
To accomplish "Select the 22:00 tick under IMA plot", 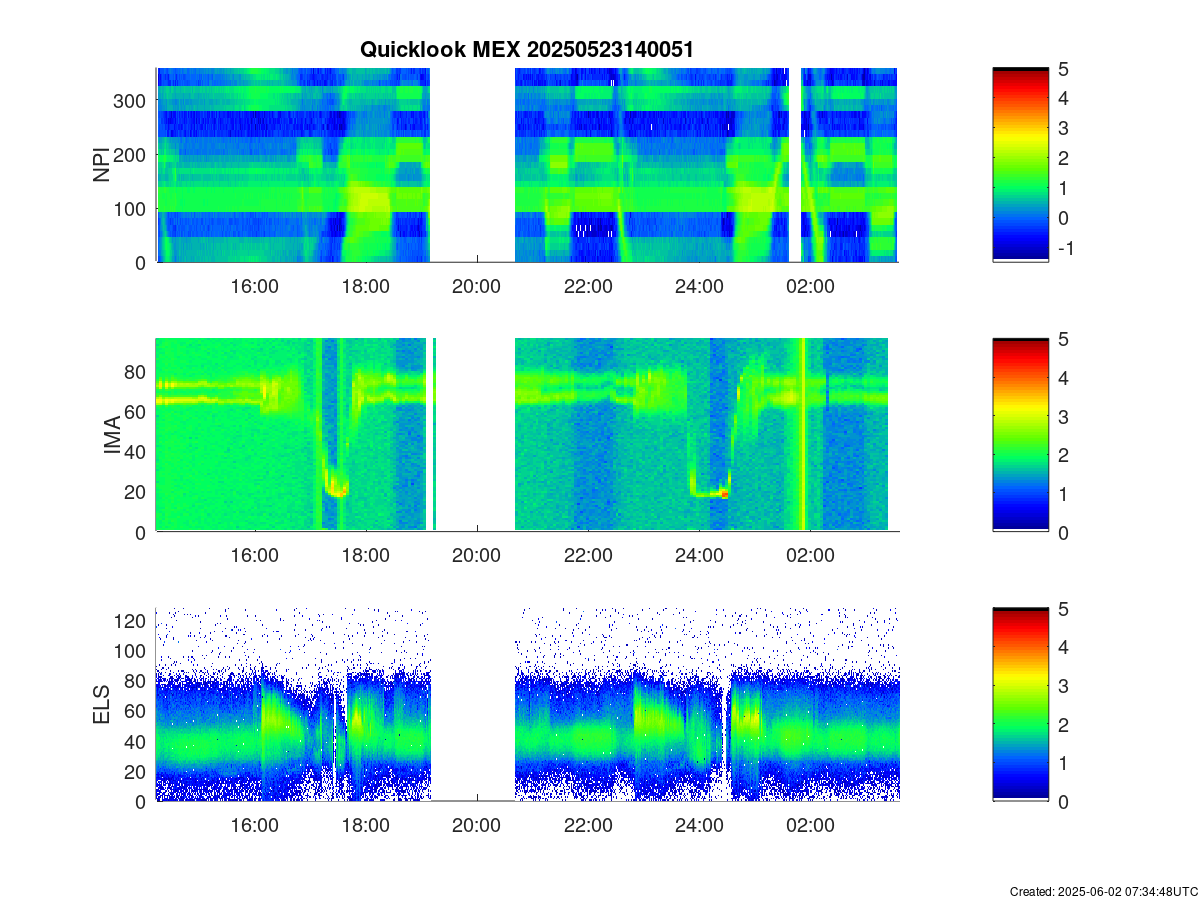I will (588, 556).
